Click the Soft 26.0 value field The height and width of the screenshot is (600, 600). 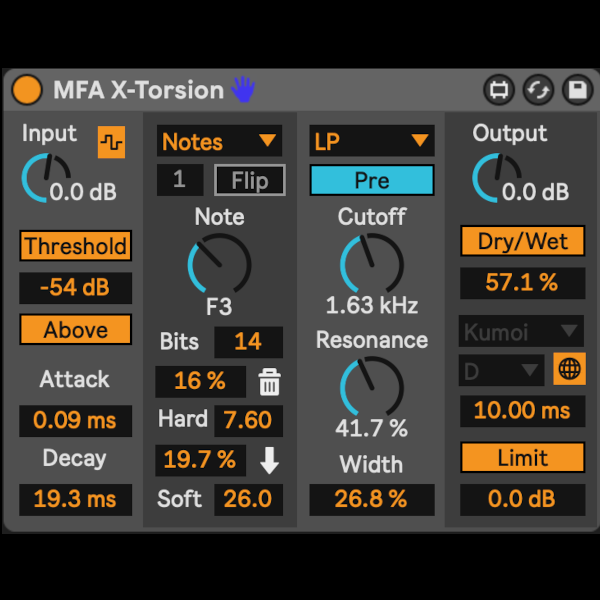pyautogui.click(x=249, y=500)
